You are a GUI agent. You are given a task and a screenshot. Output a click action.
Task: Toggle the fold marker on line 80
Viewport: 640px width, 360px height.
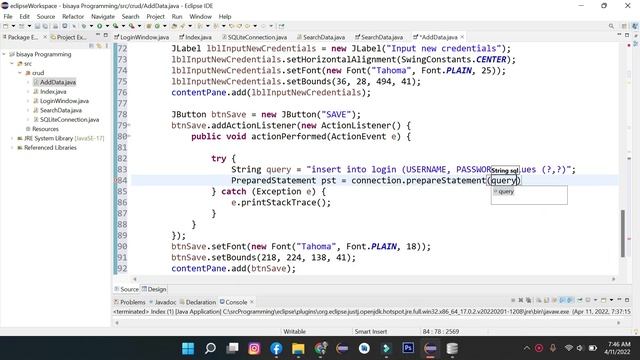[129, 136]
